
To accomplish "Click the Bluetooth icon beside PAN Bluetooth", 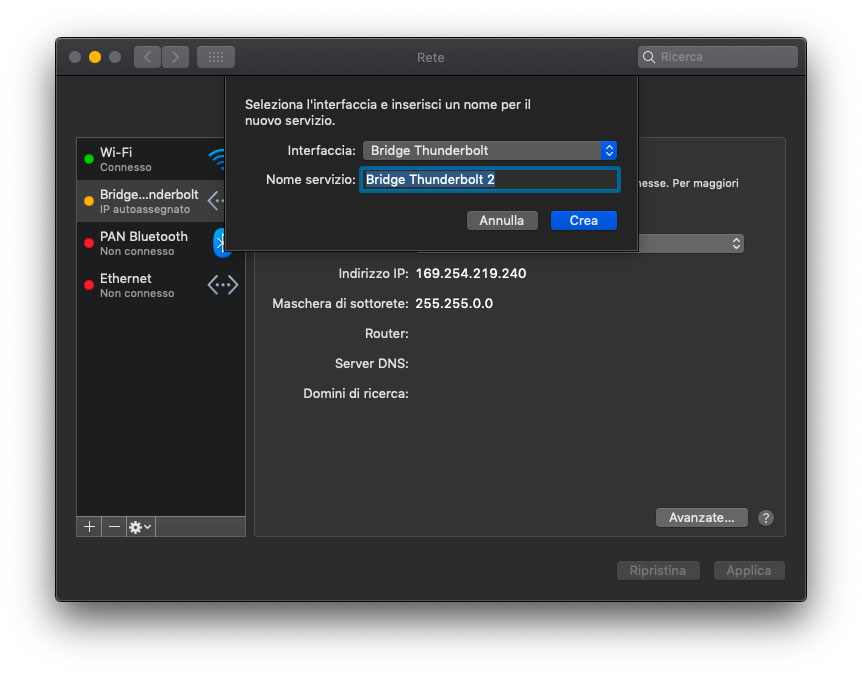I will click(x=219, y=242).
